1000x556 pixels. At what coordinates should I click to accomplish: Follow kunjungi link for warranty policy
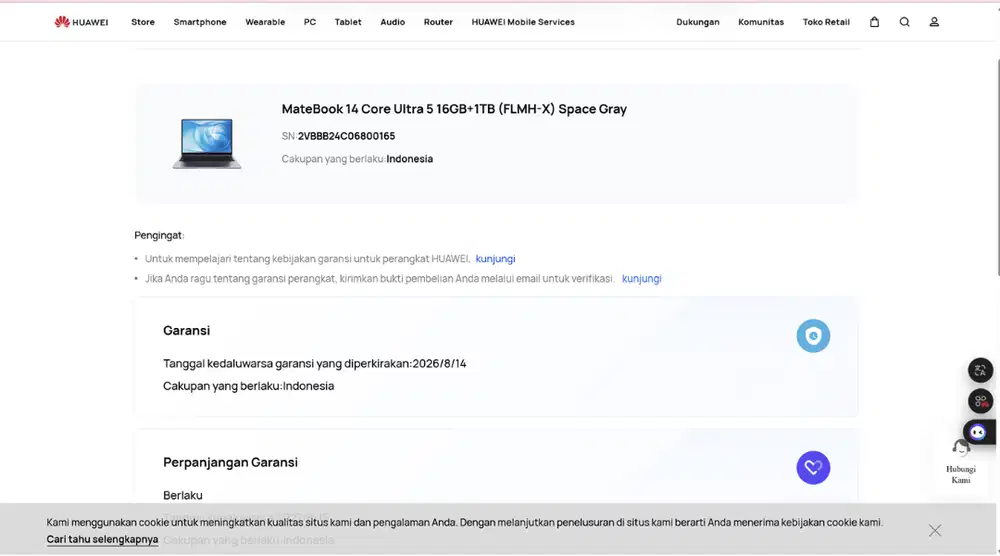pos(495,259)
